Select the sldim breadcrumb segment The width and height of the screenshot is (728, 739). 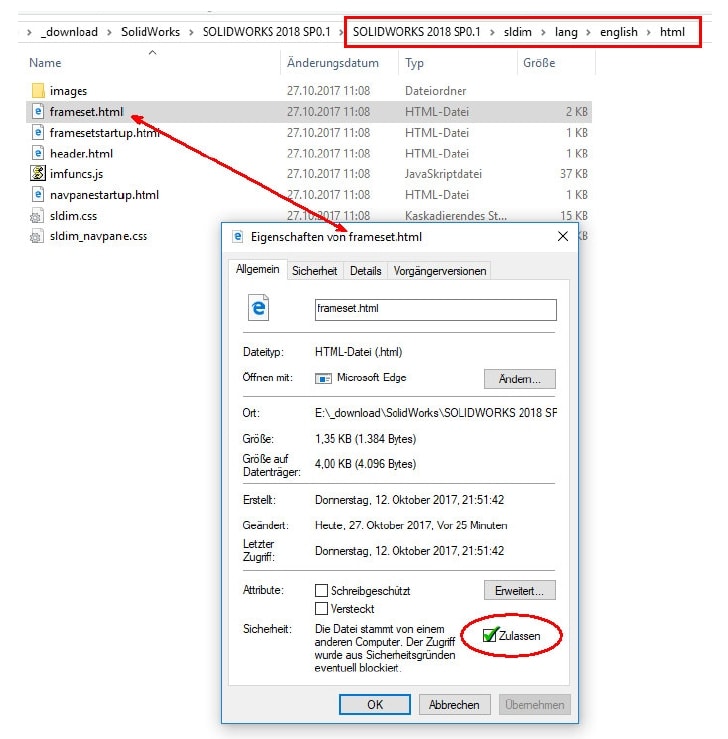[x=517, y=32]
